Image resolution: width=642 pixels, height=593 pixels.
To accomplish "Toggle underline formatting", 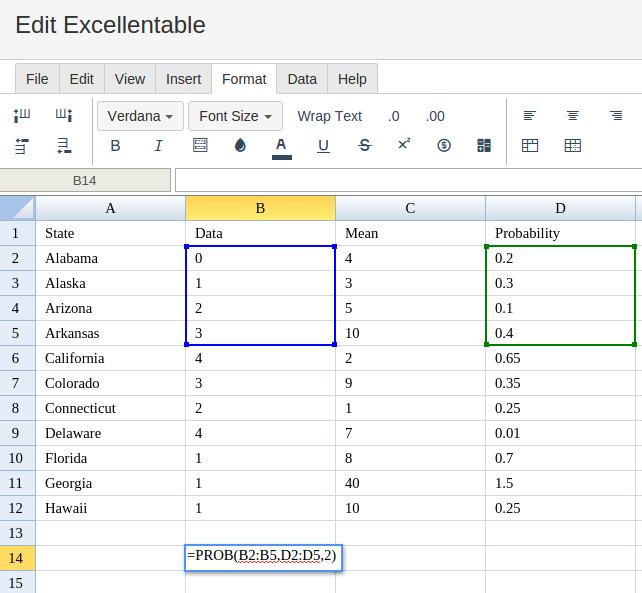I will coord(323,146).
